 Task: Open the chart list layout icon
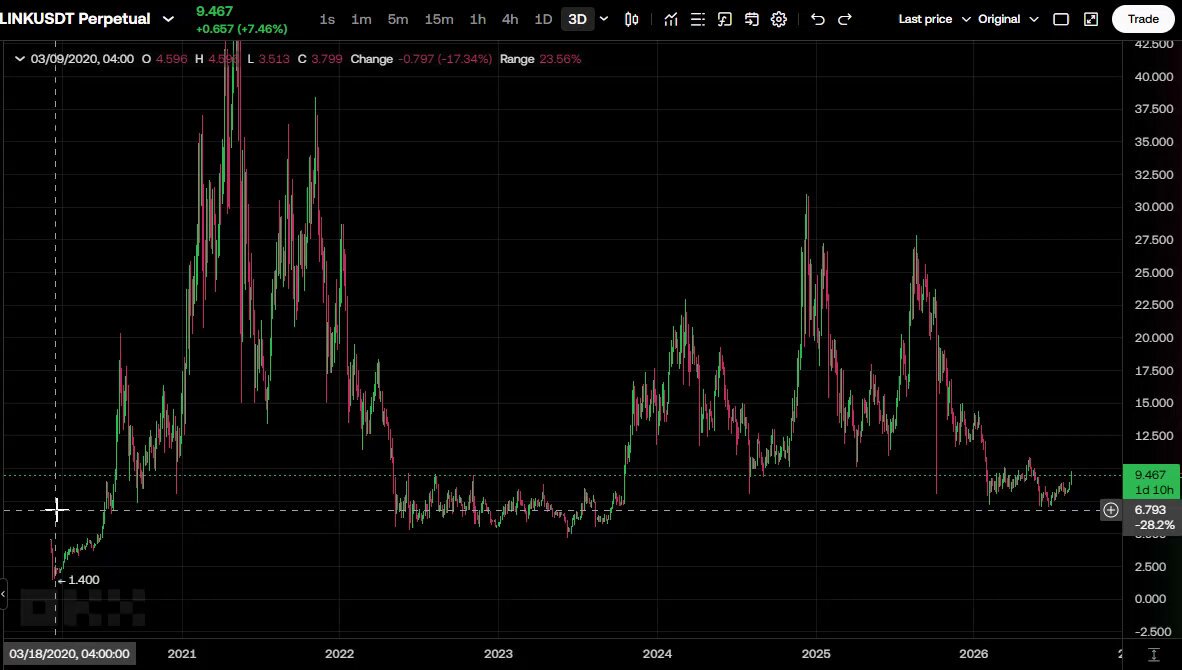pyautogui.click(x=697, y=20)
